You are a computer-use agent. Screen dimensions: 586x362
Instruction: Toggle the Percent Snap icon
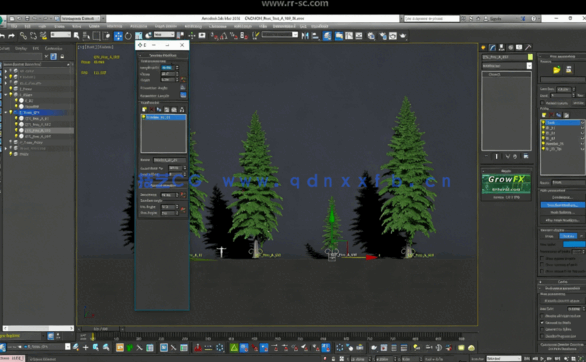tap(234, 36)
